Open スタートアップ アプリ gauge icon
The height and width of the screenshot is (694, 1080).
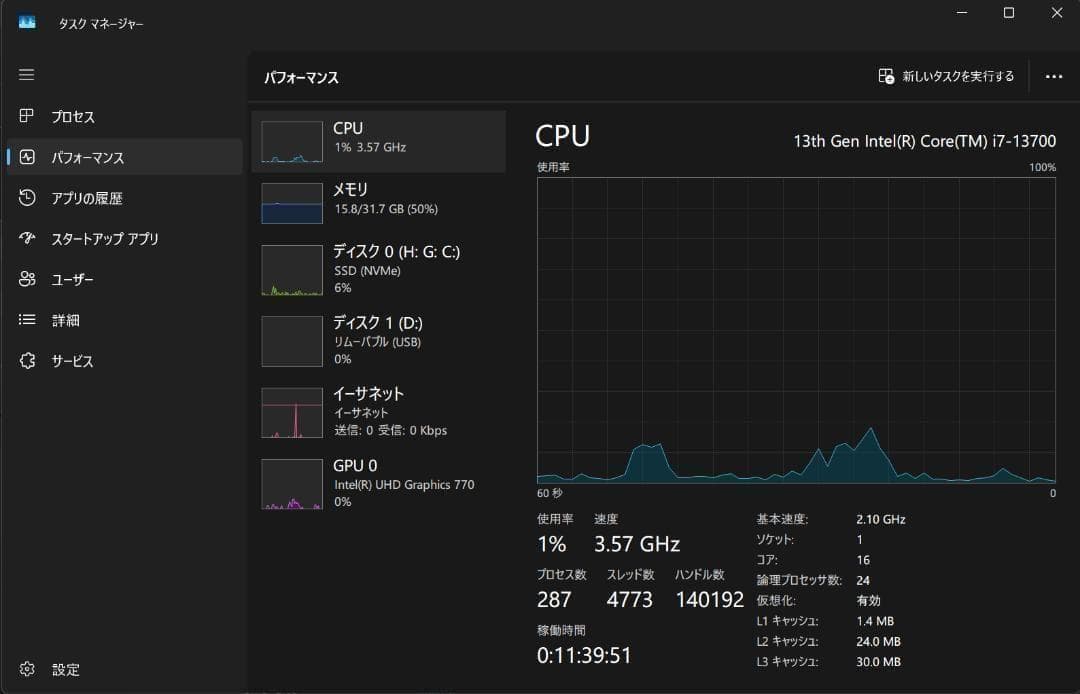[x=27, y=238]
